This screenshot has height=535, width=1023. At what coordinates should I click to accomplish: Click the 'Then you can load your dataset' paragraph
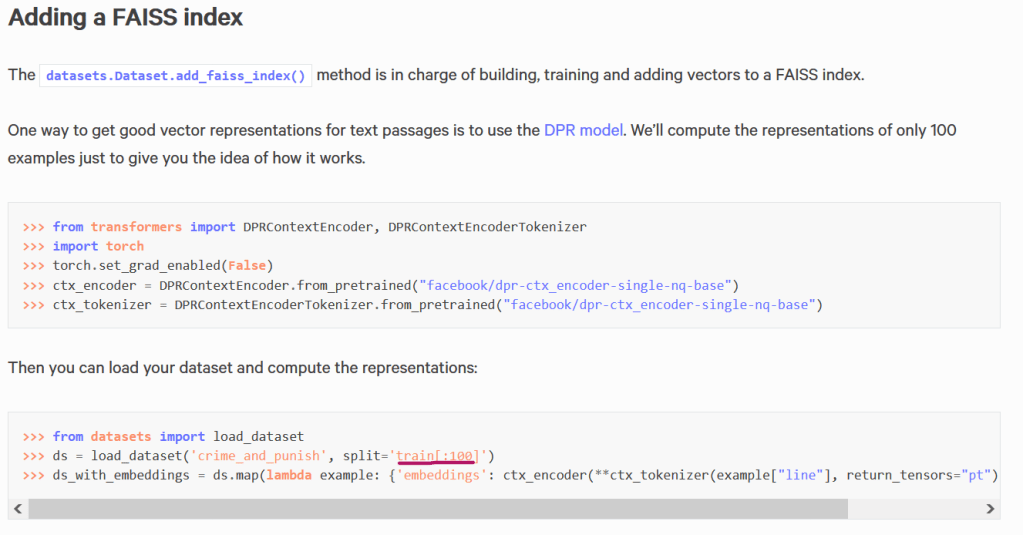[243, 367]
